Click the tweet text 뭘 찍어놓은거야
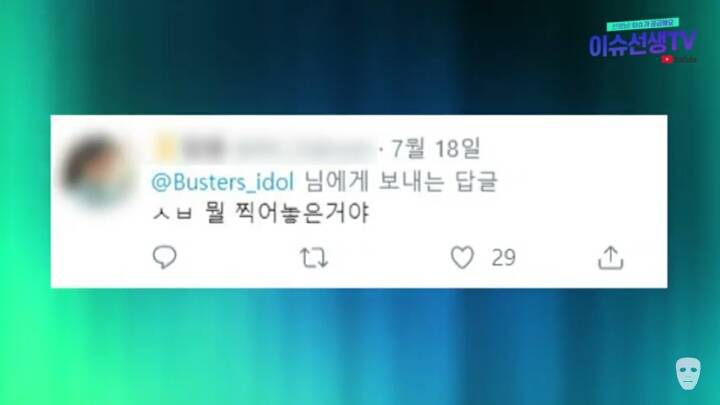 pyautogui.click(x=287, y=213)
